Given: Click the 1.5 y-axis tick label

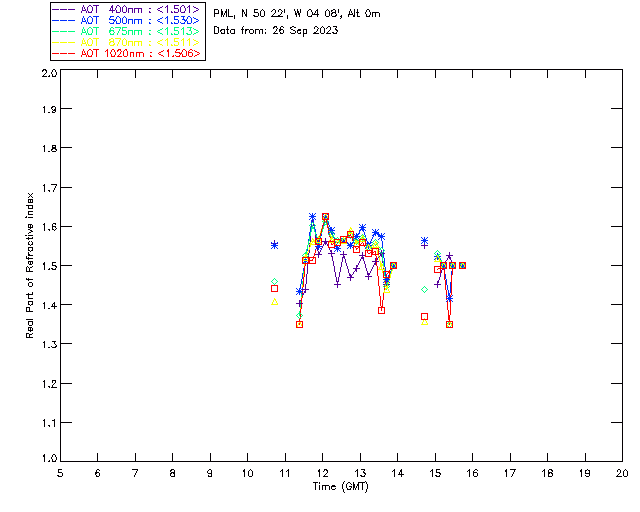Looking at the screenshot, I should coord(49,266).
